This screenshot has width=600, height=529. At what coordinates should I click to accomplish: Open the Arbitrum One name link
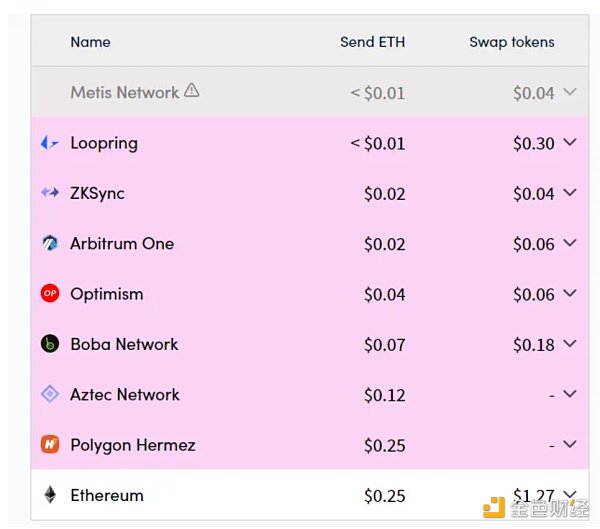(122, 243)
